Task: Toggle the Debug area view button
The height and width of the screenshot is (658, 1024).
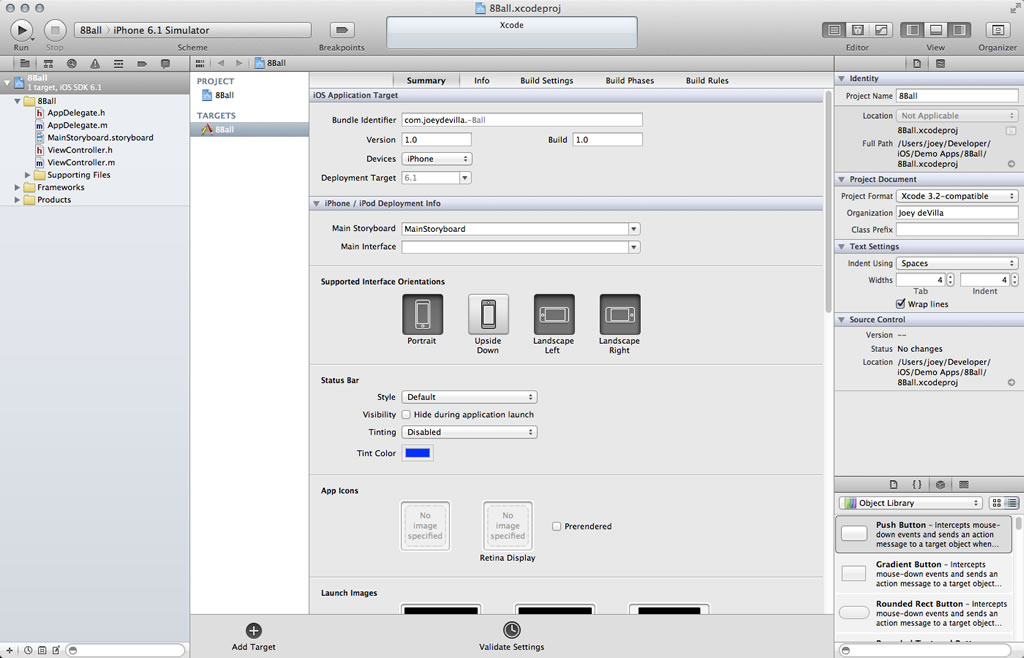Action: pos(936,30)
